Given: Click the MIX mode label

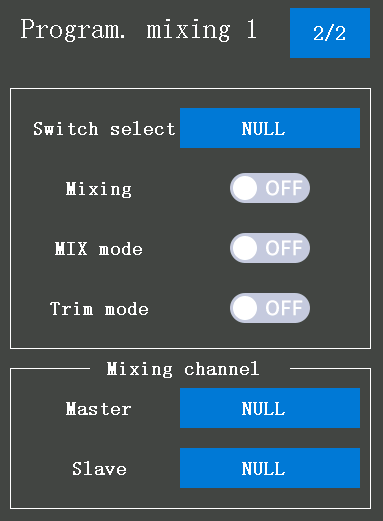Looking at the screenshot, I should [x=99, y=249].
